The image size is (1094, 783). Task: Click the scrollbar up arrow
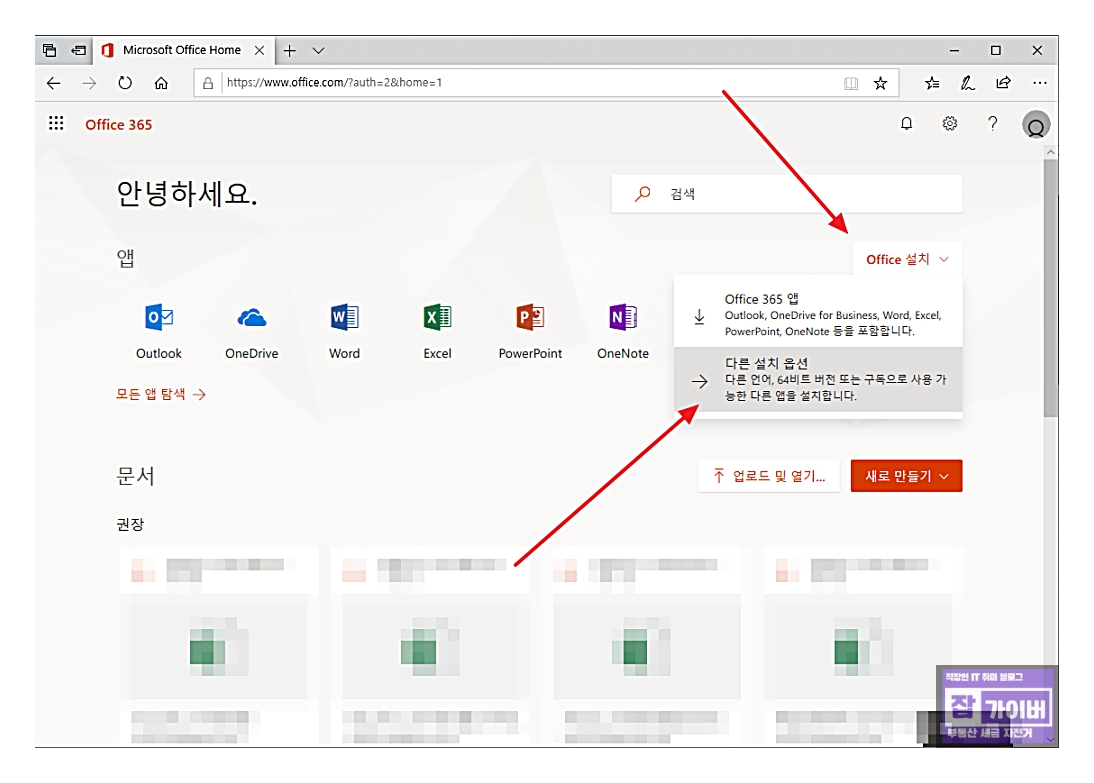(1050, 151)
